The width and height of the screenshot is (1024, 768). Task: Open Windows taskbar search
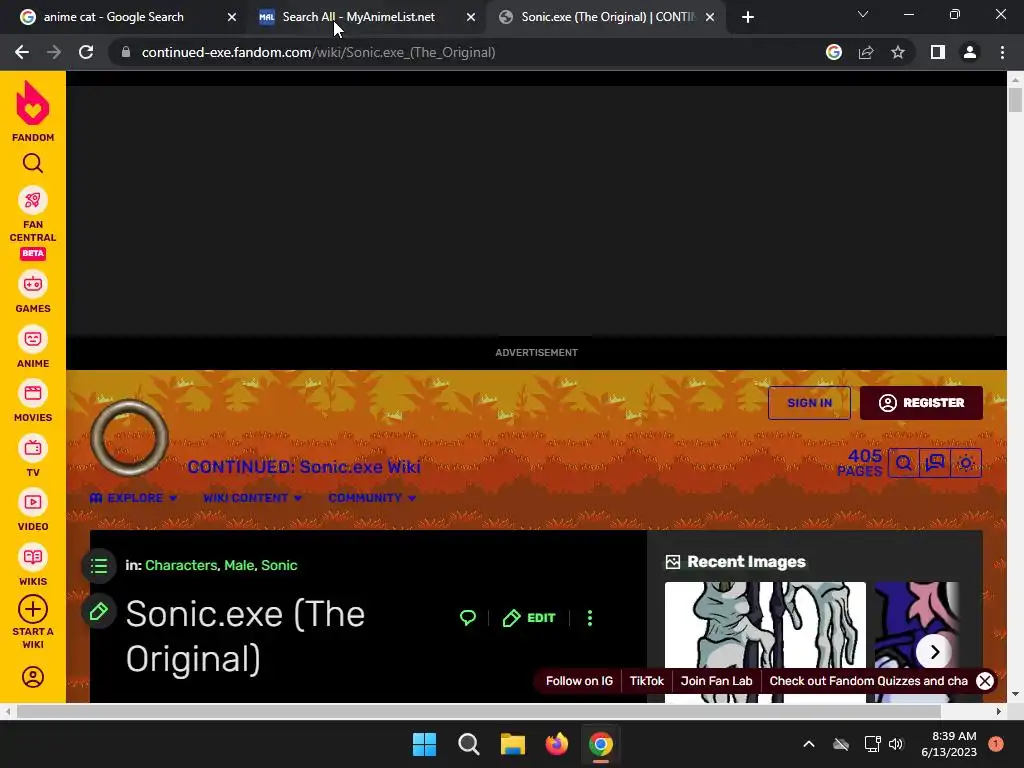[x=469, y=744]
